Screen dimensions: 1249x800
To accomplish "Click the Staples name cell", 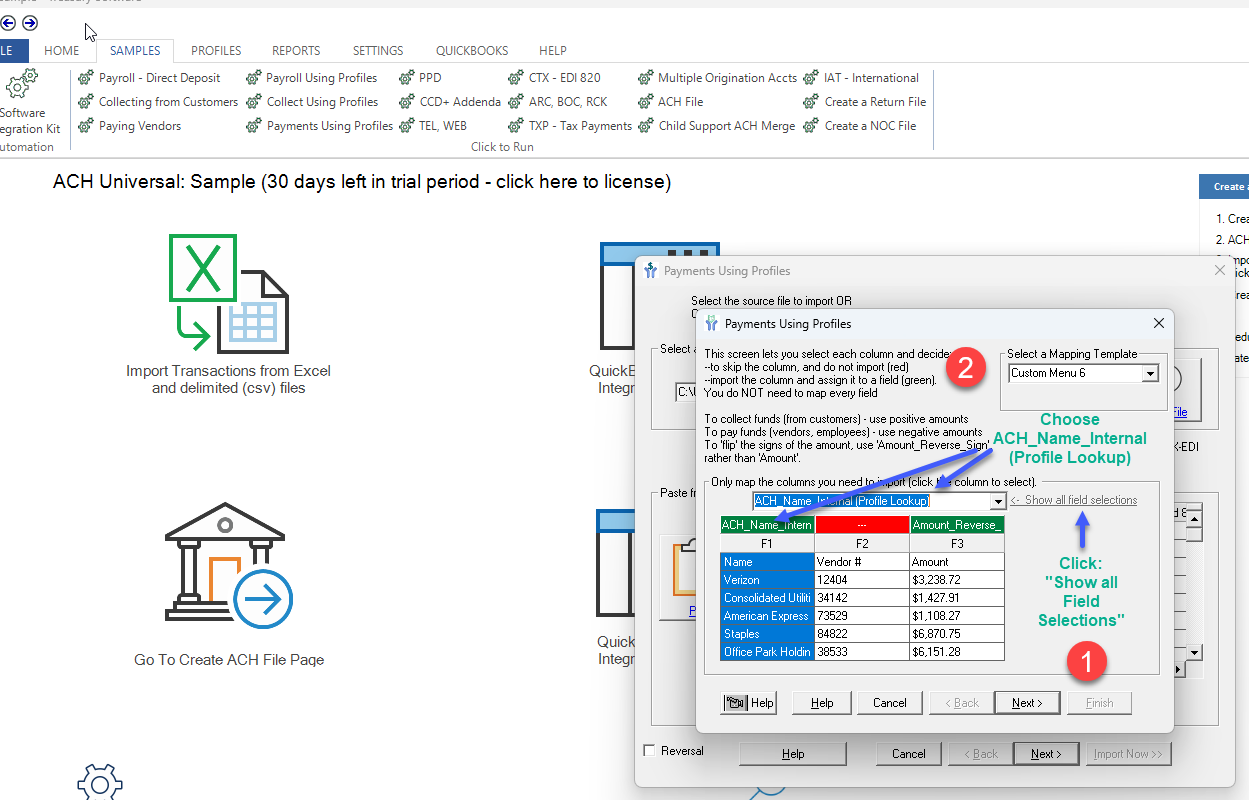I will pyautogui.click(x=767, y=634).
